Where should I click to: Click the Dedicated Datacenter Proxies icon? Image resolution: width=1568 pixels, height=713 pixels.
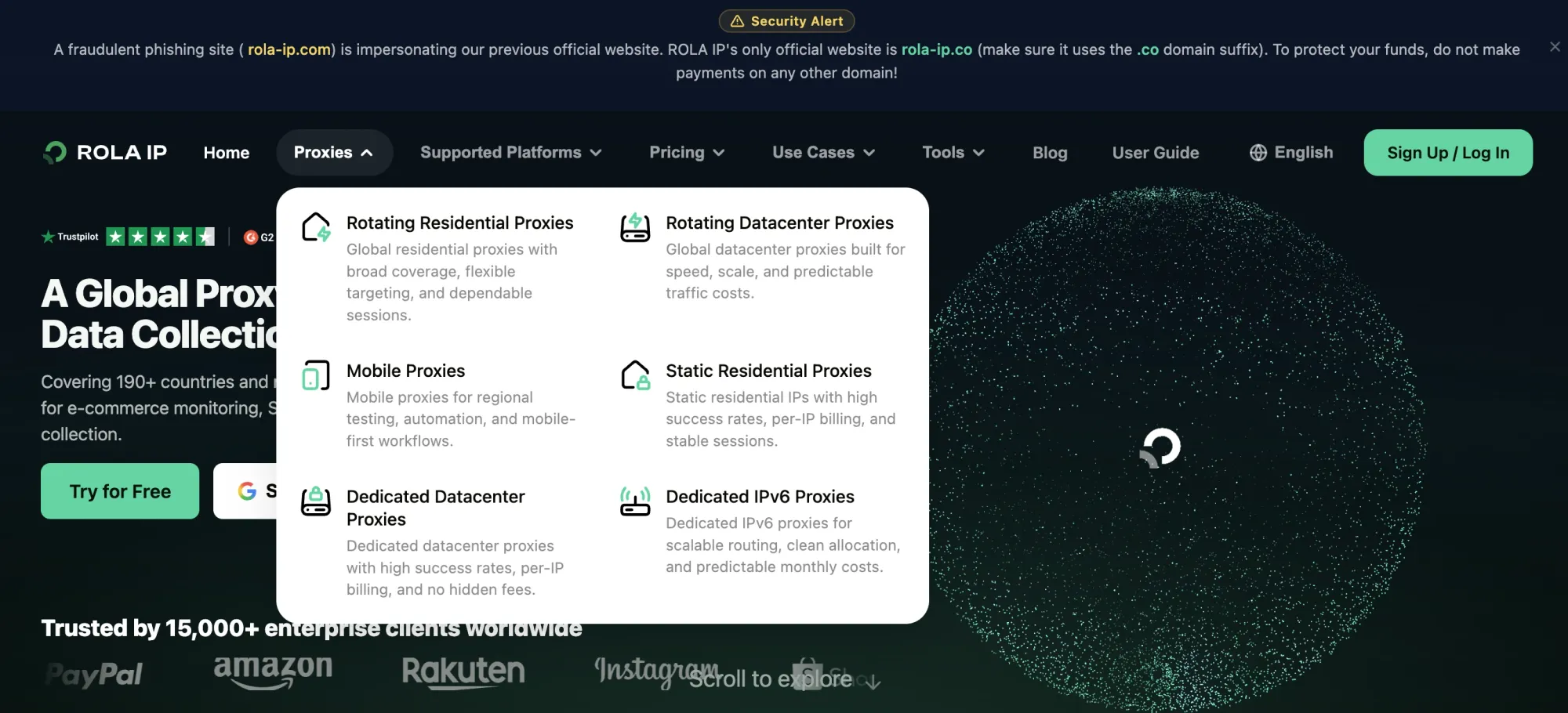click(x=316, y=501)
